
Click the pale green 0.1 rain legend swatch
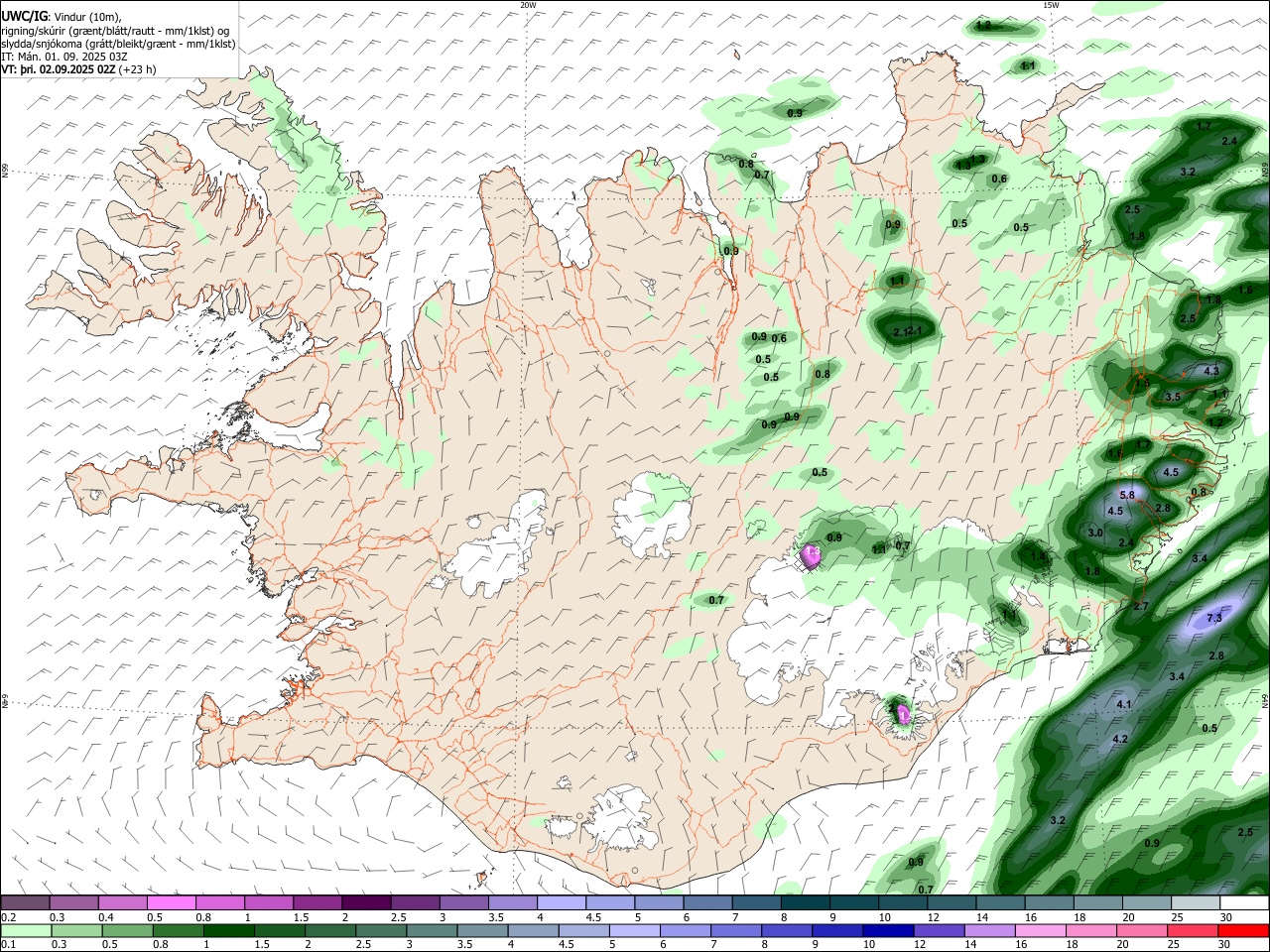tap(26, 930)
